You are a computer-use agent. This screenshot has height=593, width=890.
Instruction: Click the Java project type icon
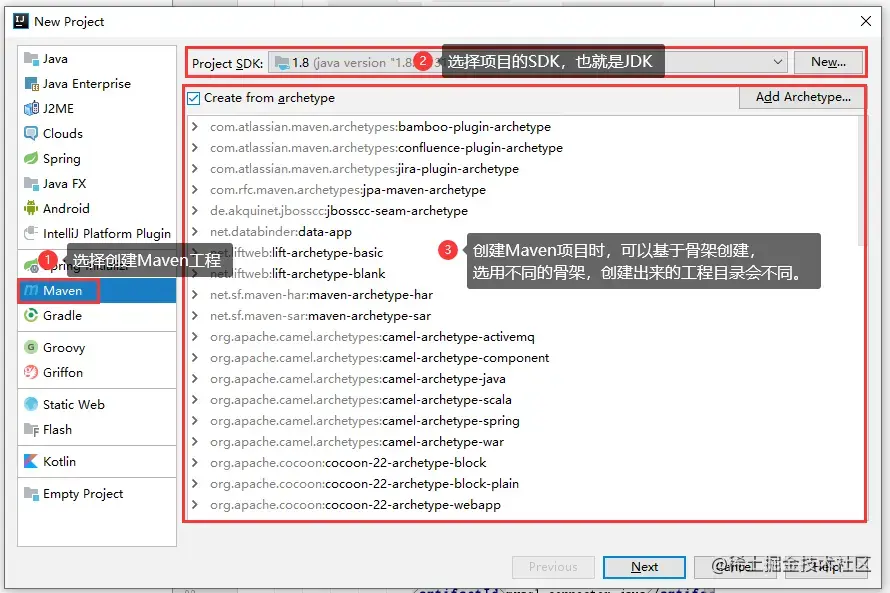pos(31,58)
